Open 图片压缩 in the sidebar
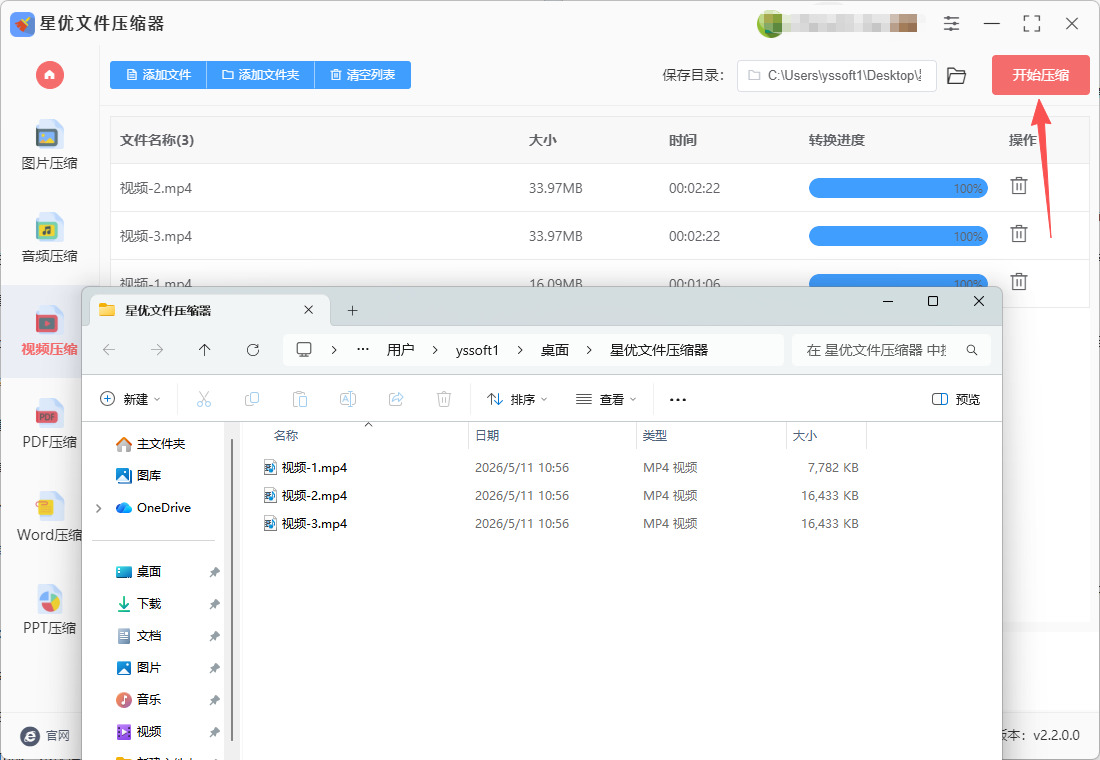Screen dimensions: 1100x760 [49, 145]
